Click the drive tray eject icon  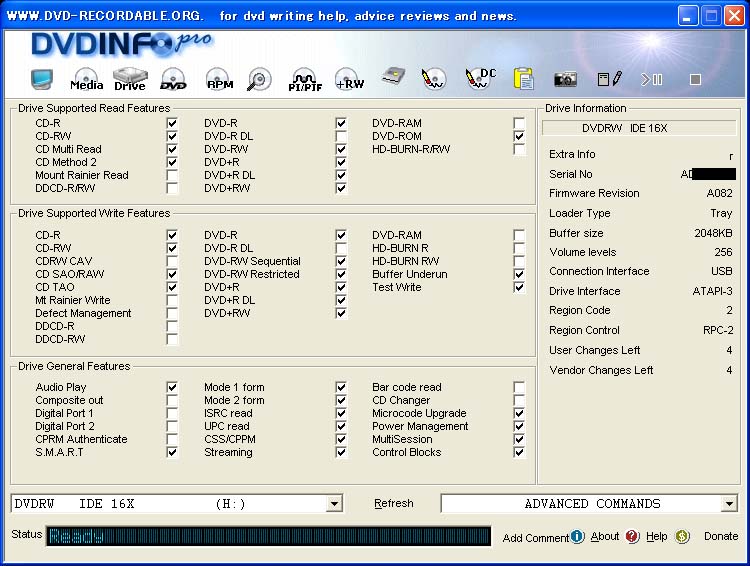(x=393, y=77)
